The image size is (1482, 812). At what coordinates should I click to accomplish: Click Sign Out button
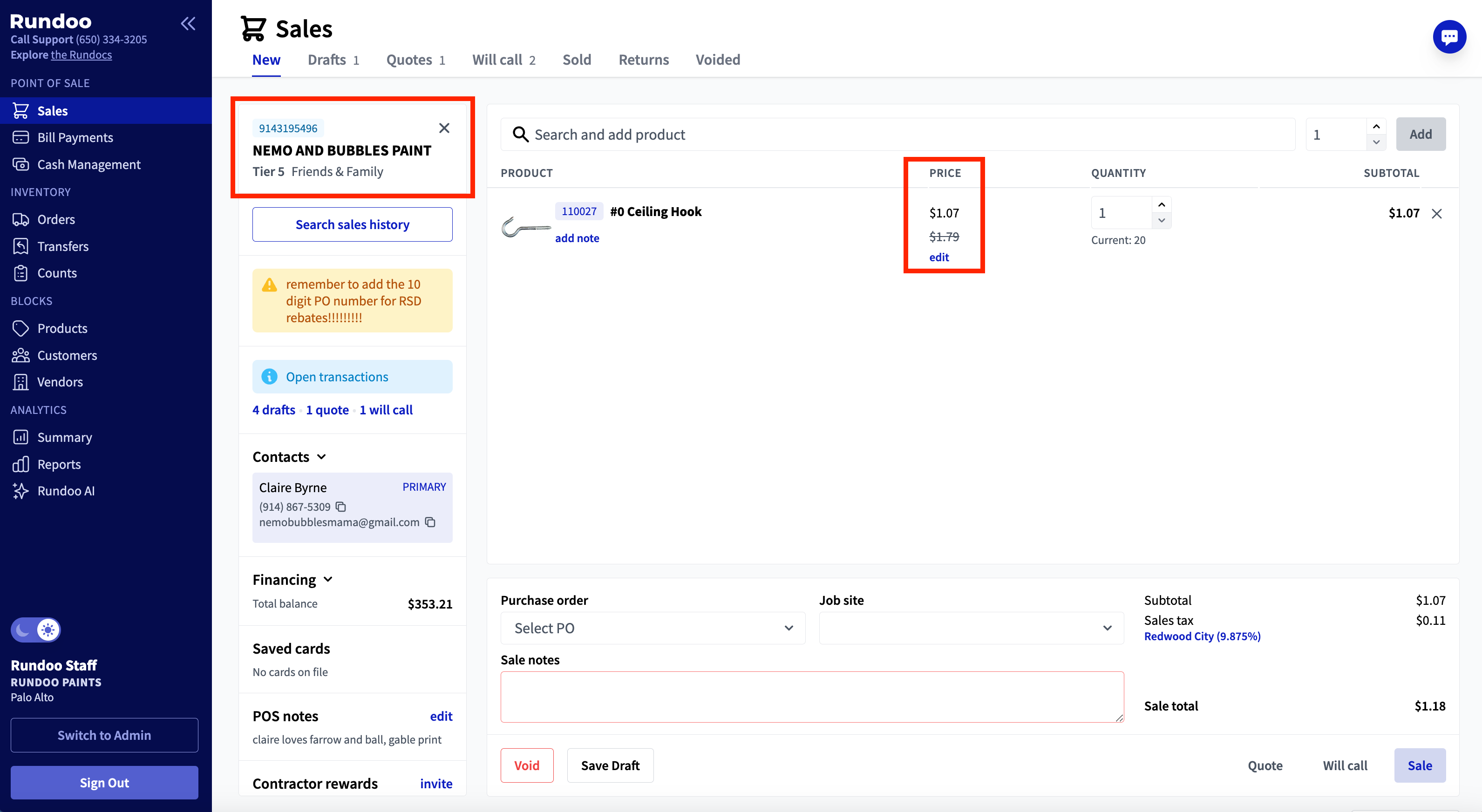coord(105,783)
